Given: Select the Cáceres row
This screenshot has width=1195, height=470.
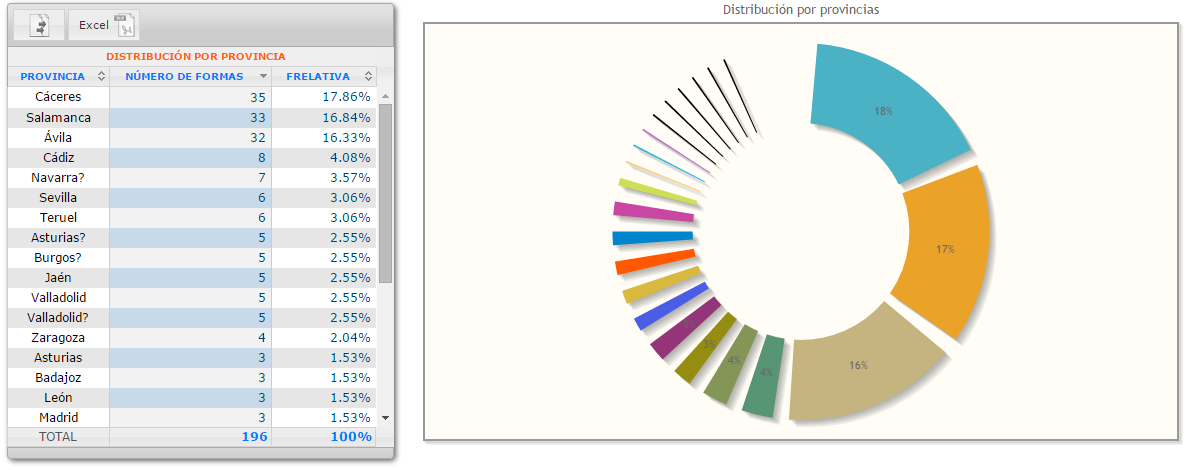Looking at the screenshot, I should (x=58, y=97).
